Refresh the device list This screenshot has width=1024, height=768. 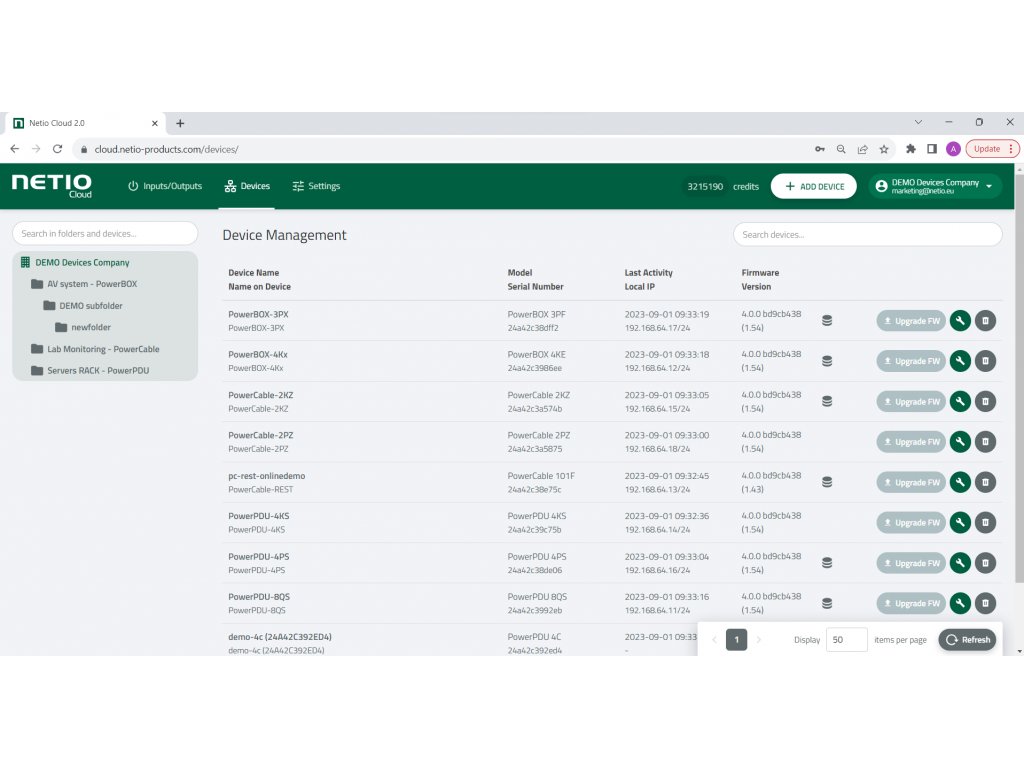[x=968, y=640]
